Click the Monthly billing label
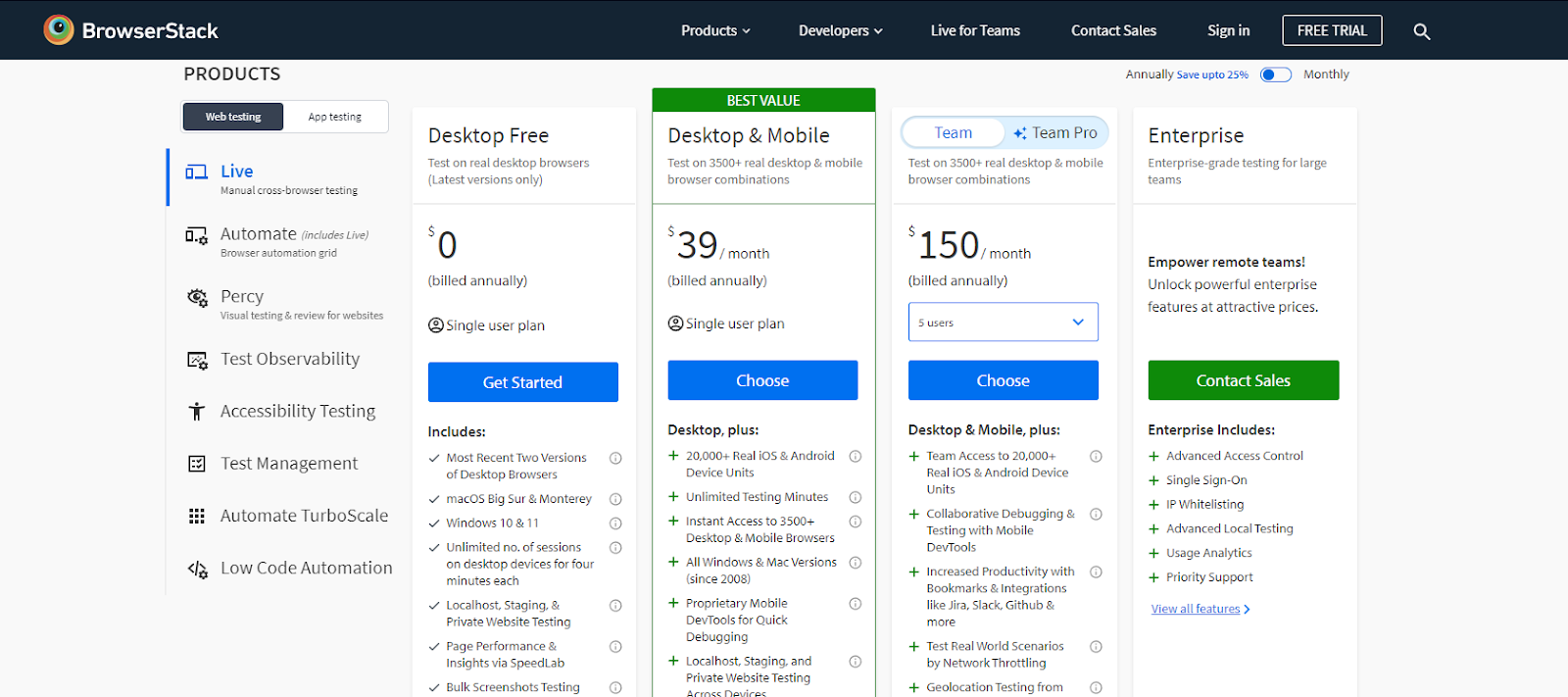Screen dimensions: 1568x697 pos(1326,75)
